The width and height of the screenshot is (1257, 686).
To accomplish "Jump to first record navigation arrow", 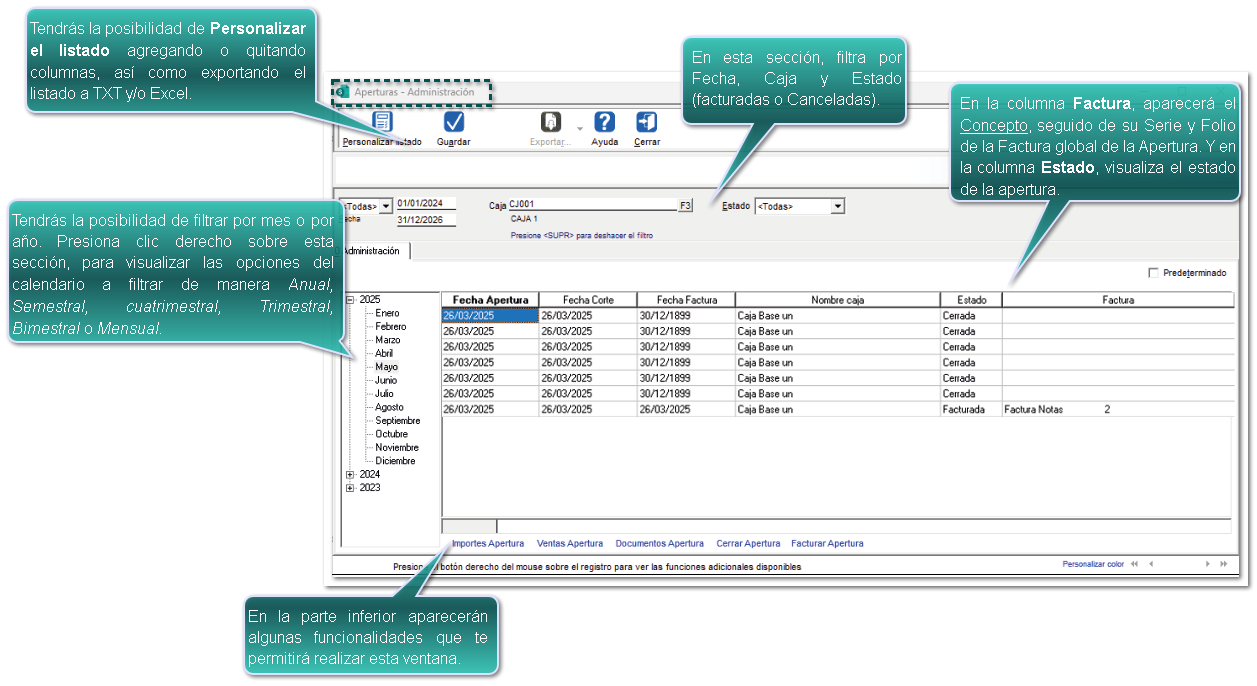I will 1134,564.
